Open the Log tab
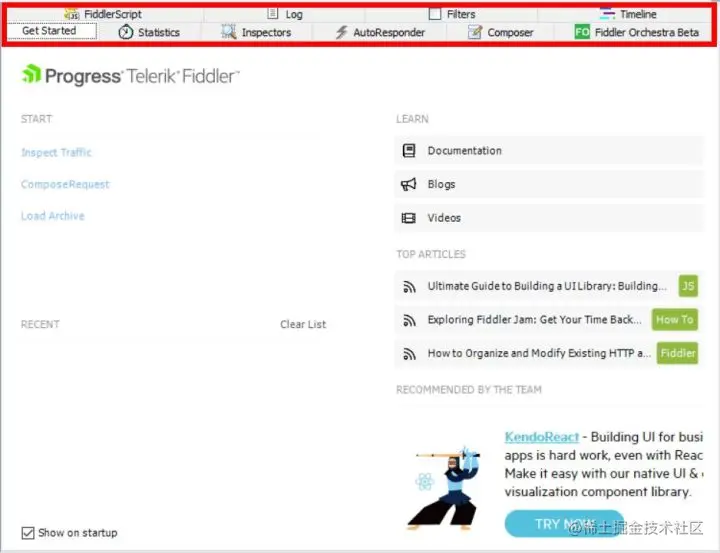Image resolution: width=720 pixels, height=553 pixels. point(285,14)
